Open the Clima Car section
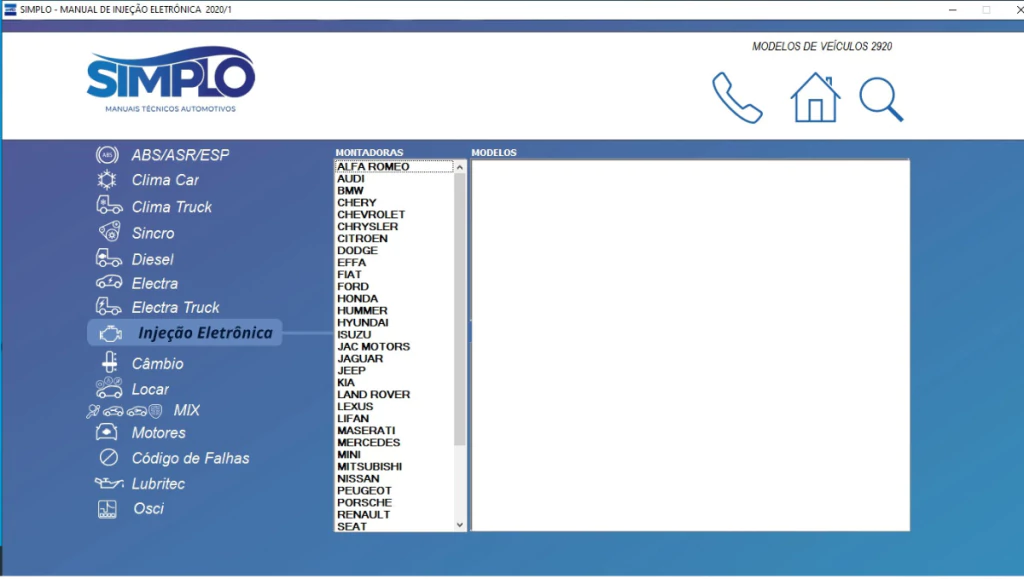This screenshot has width=1024, height=579. click(165, 180)
